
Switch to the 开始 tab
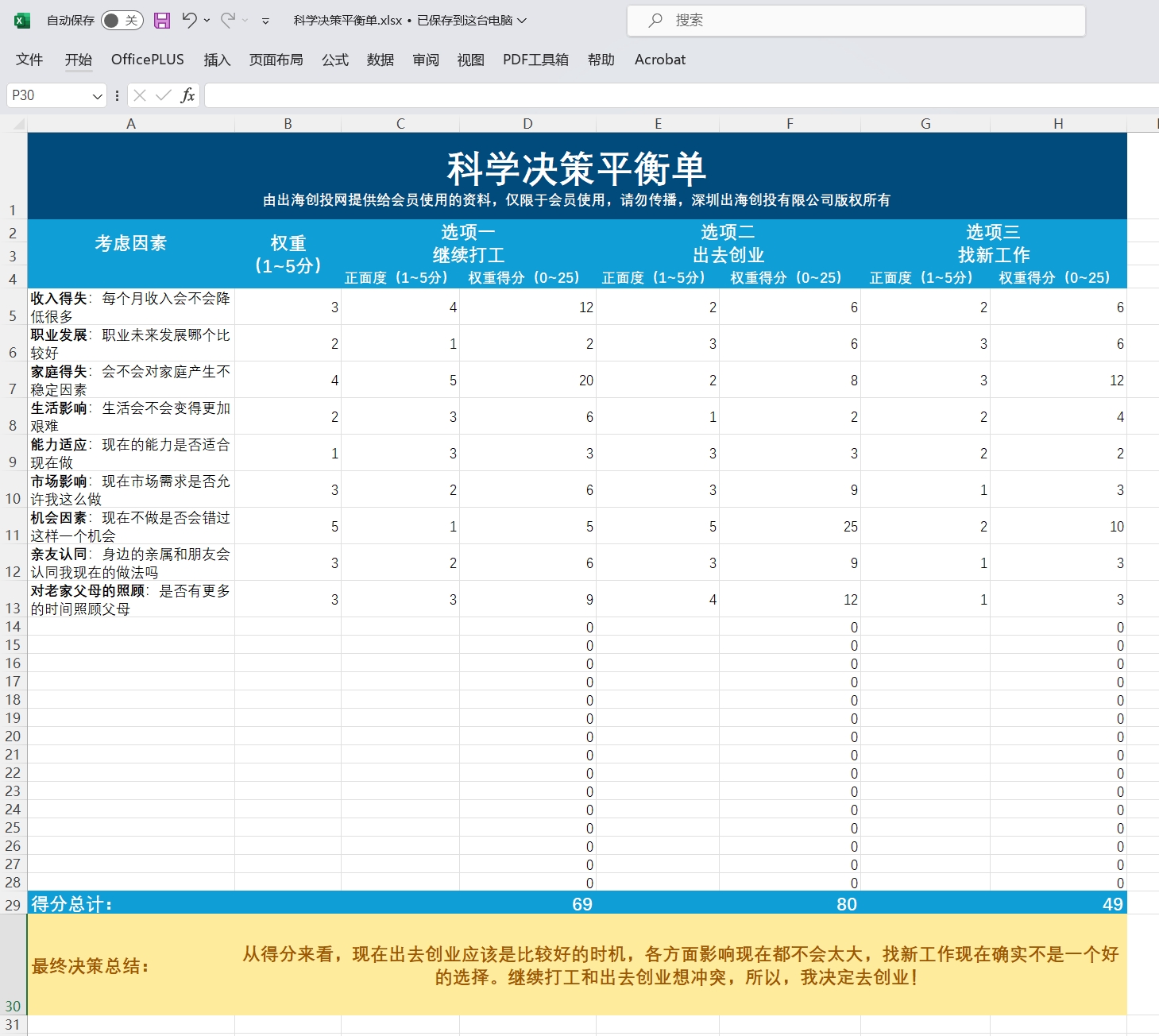(x=79, y=60)
